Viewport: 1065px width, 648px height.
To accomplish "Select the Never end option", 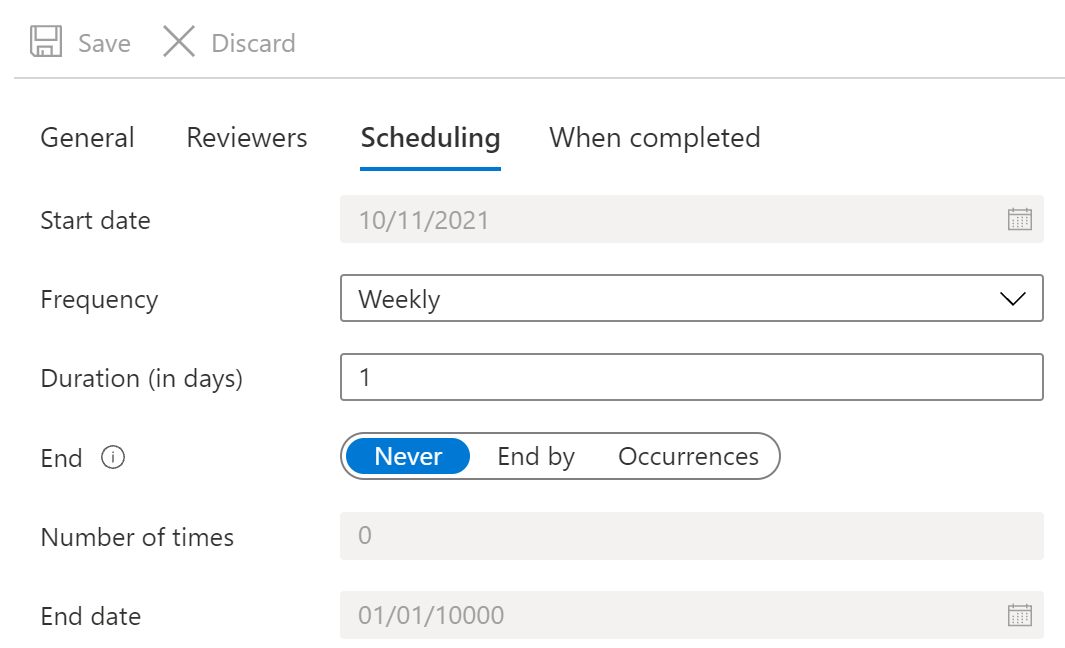I will (408, 457).
